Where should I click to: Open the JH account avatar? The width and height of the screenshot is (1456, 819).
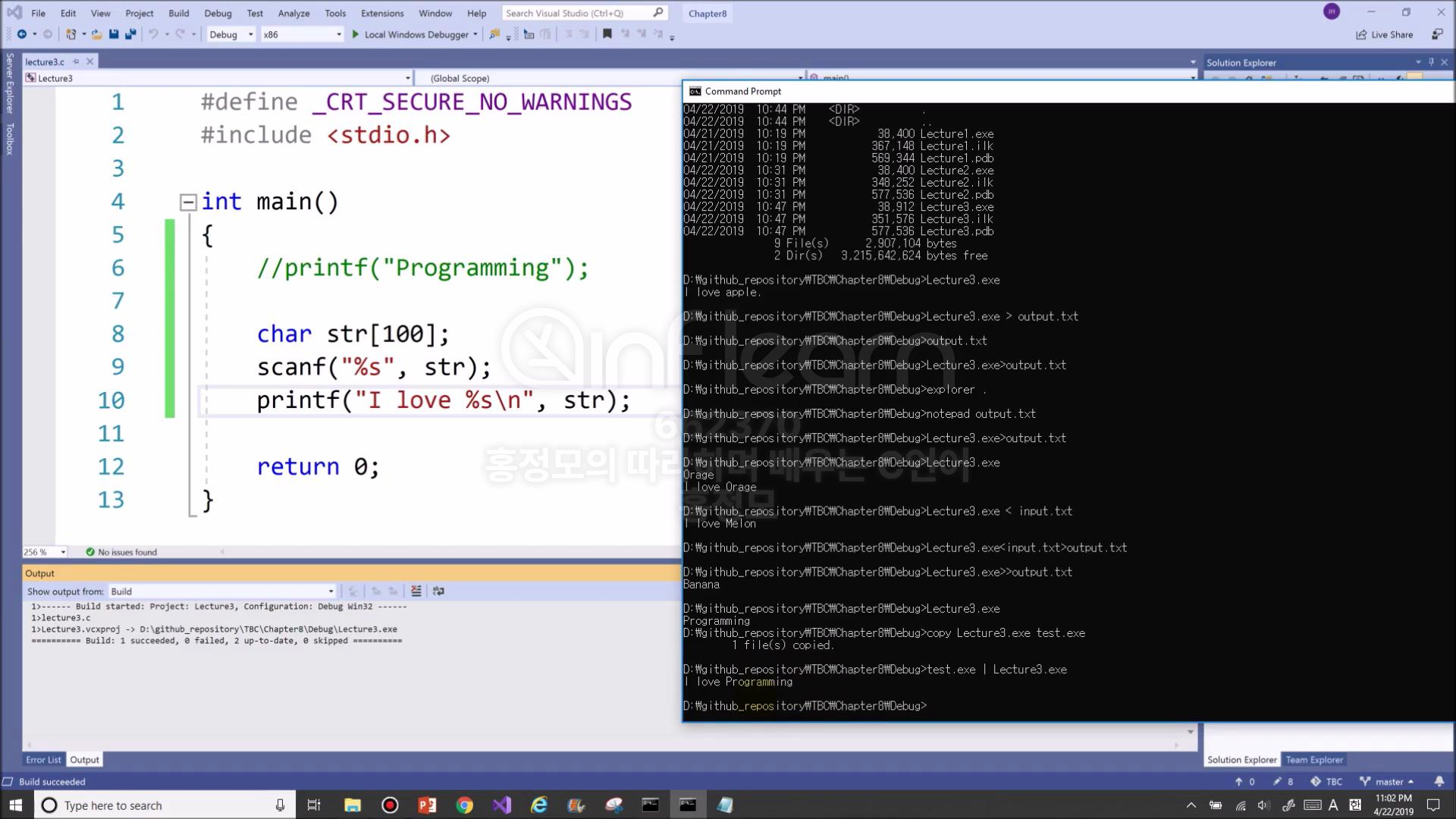(x=1332, y=11)
